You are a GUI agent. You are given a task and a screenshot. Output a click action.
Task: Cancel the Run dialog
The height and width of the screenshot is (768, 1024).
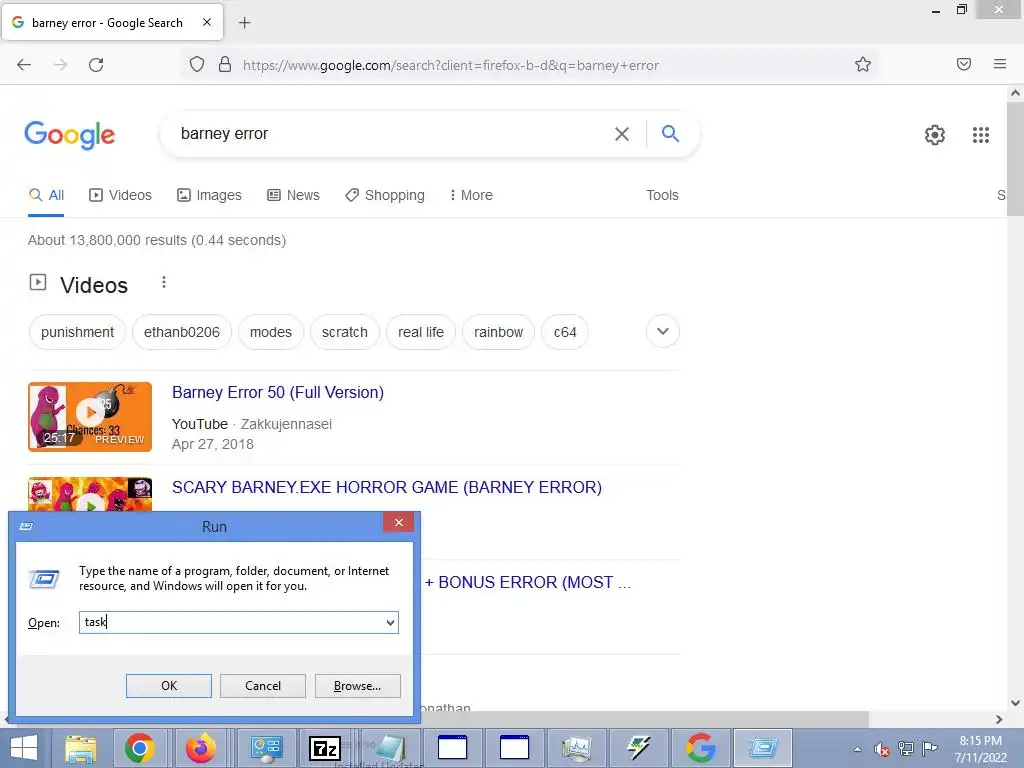click(x=263, y=686)
